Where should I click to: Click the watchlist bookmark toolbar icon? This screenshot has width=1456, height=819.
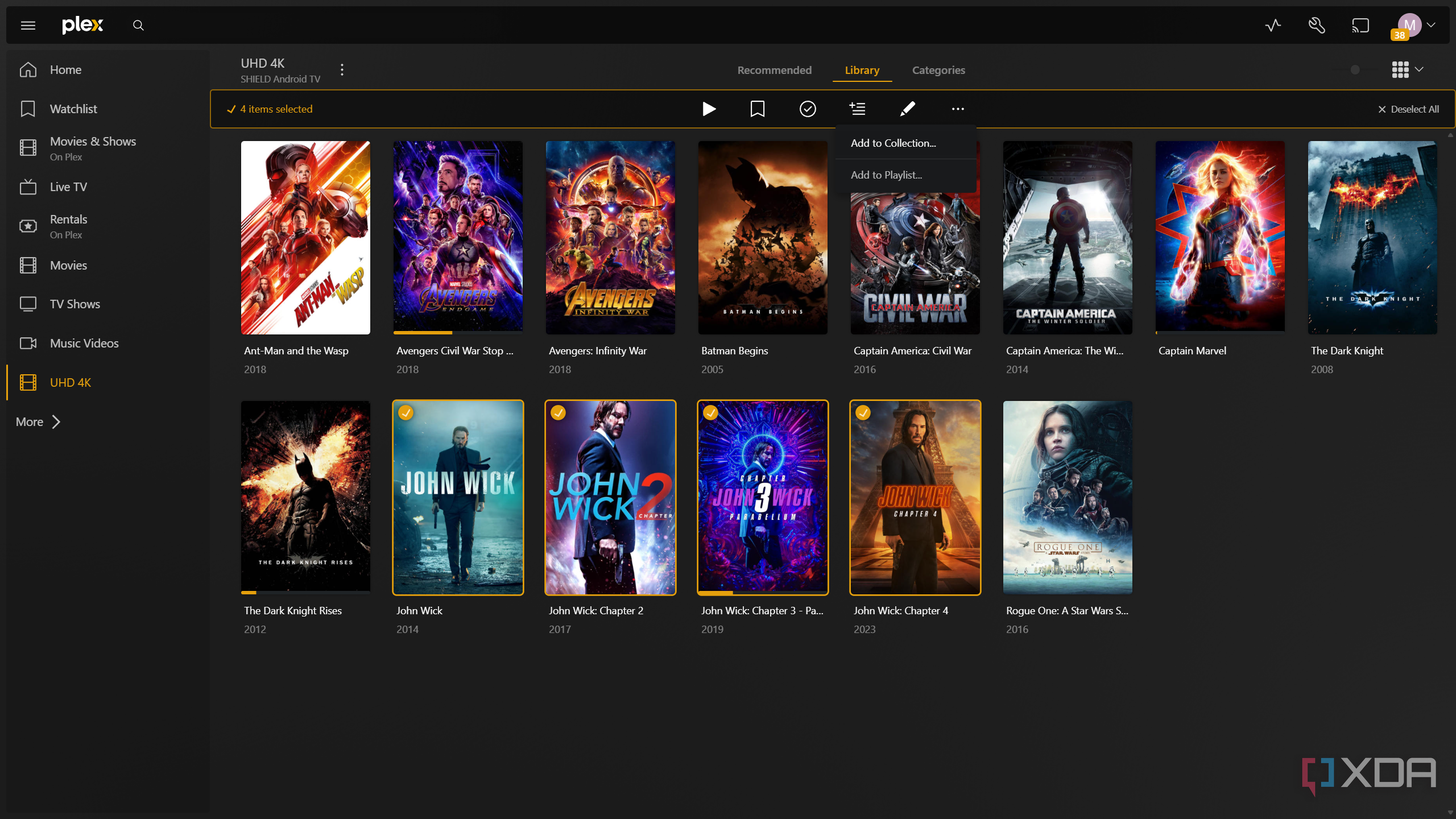click(x=758, y=109)
